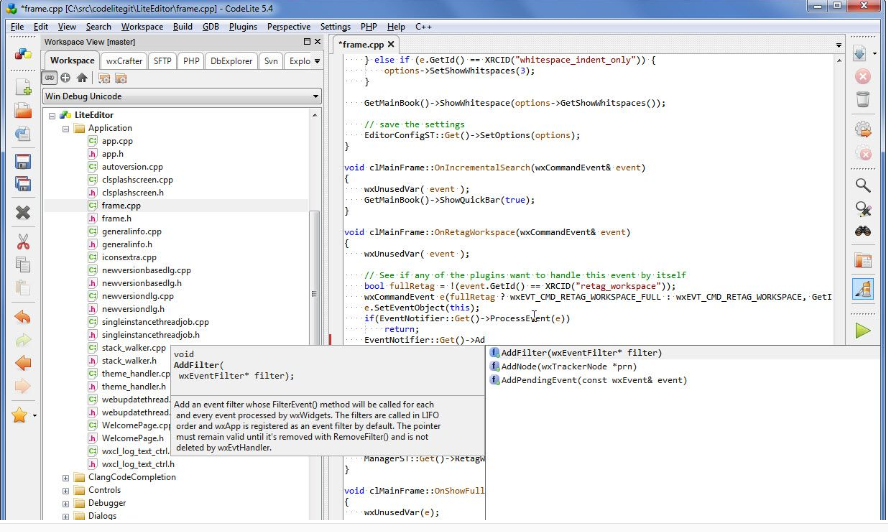
Task: Click the save file icon
Action: point(23,161)
